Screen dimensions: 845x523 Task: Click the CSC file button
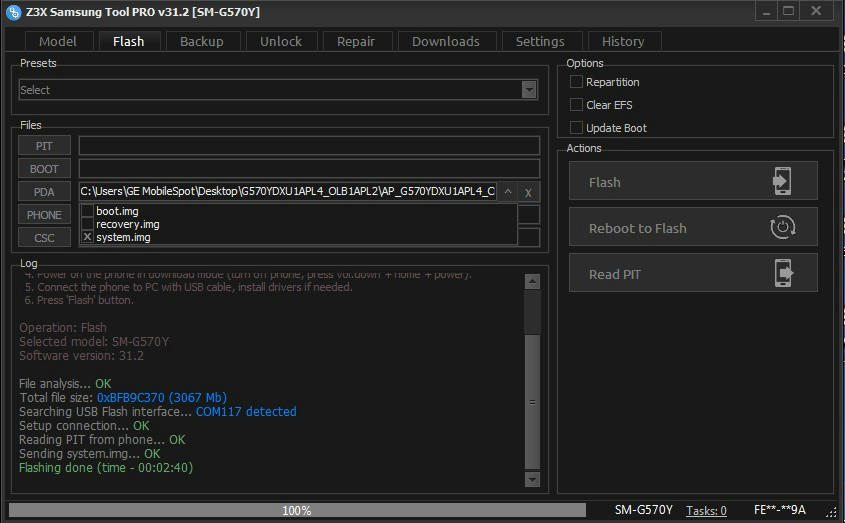click(44, 238)
